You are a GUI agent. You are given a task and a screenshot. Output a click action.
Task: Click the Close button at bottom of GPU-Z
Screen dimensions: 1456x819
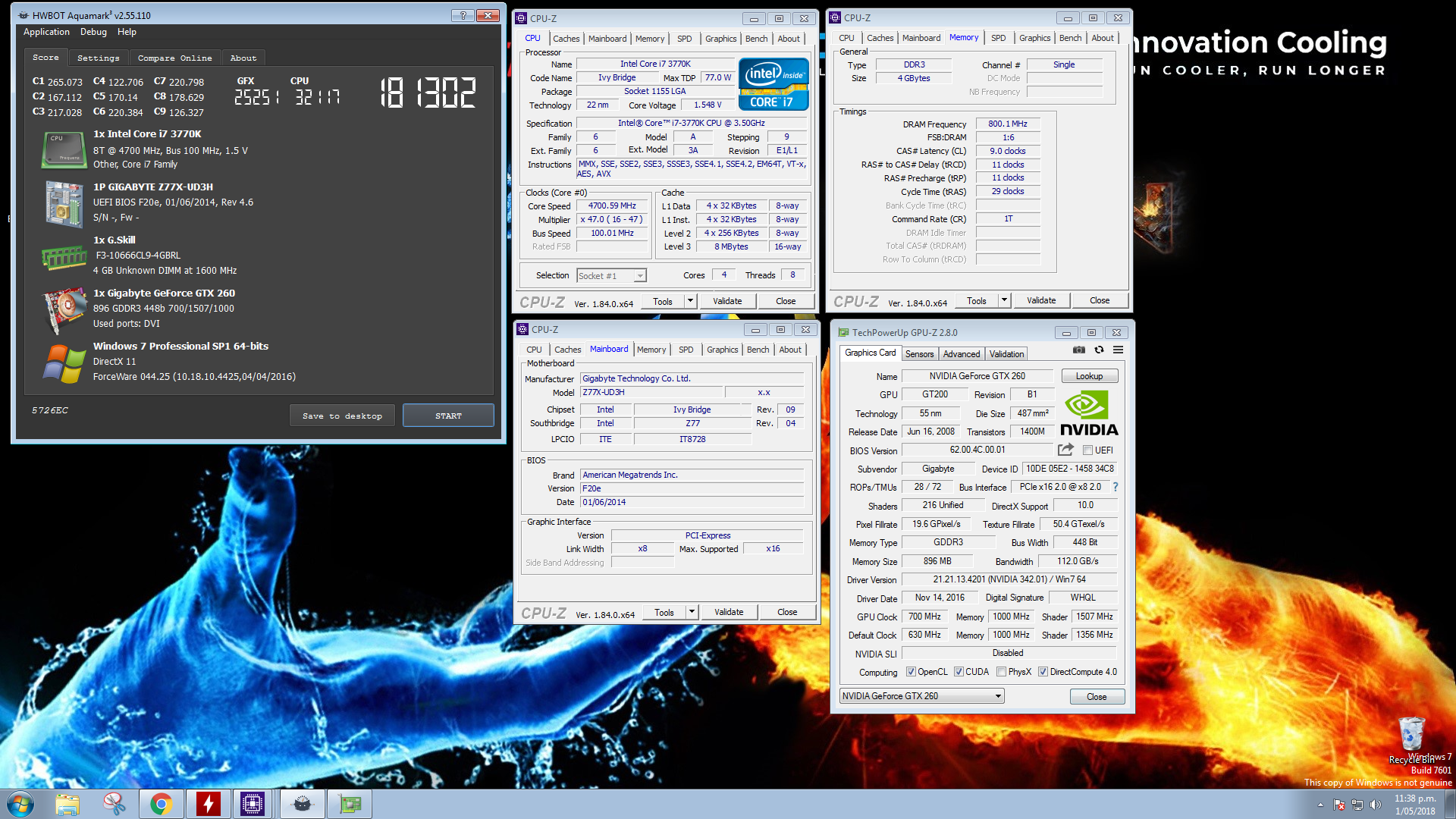tap(1097, 697)
